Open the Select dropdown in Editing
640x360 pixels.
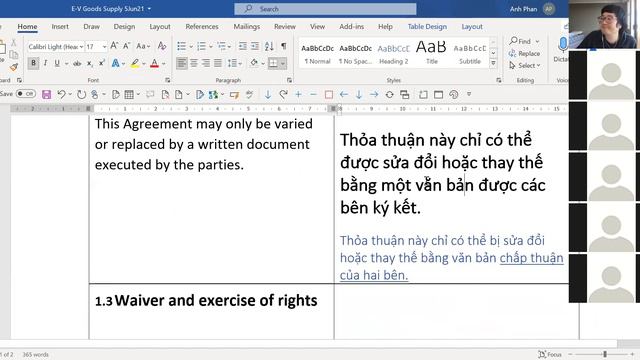(x=525, y=65)
